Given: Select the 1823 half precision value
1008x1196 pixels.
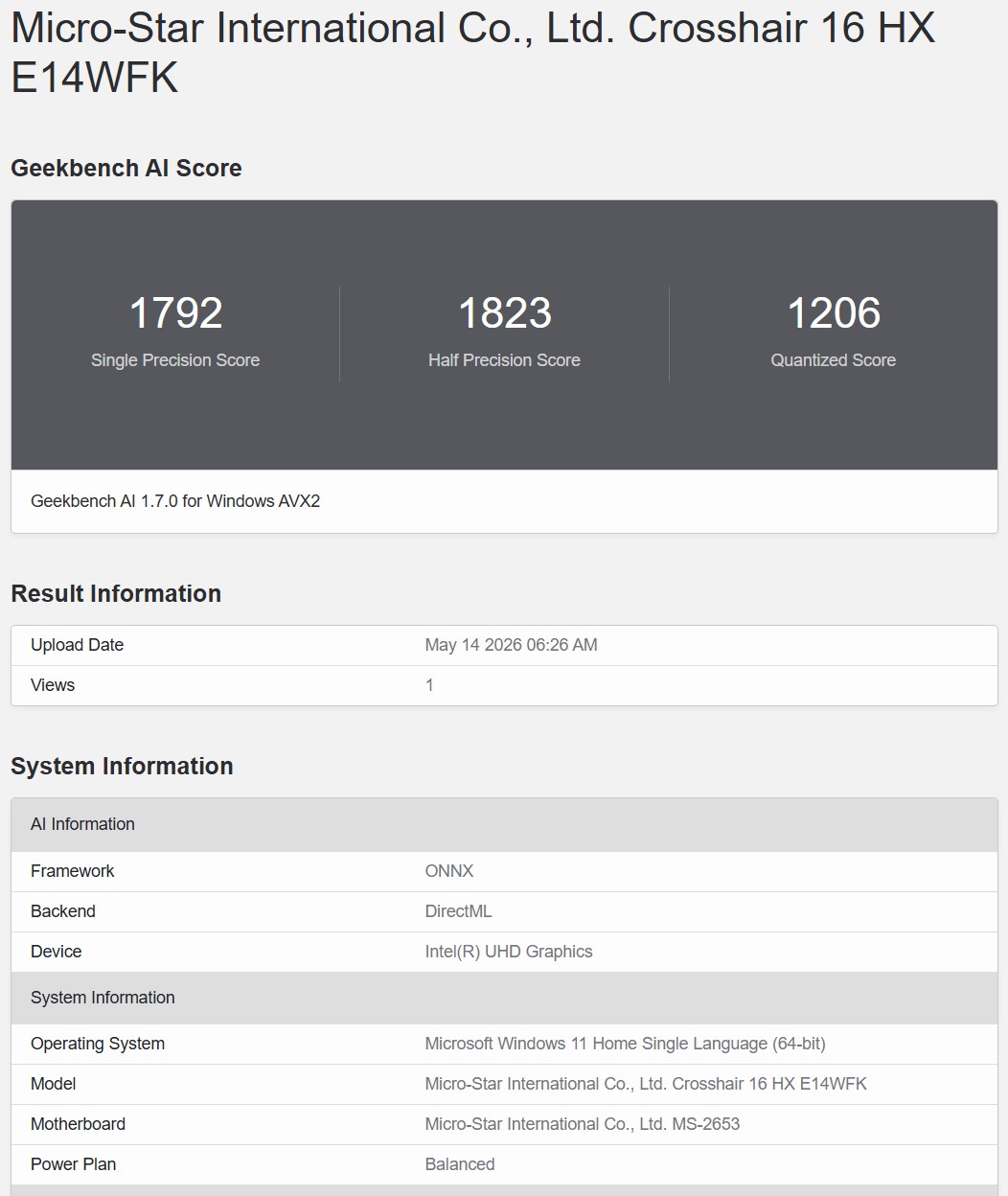Looking at the screenshot, I should (x=505, y=313).
